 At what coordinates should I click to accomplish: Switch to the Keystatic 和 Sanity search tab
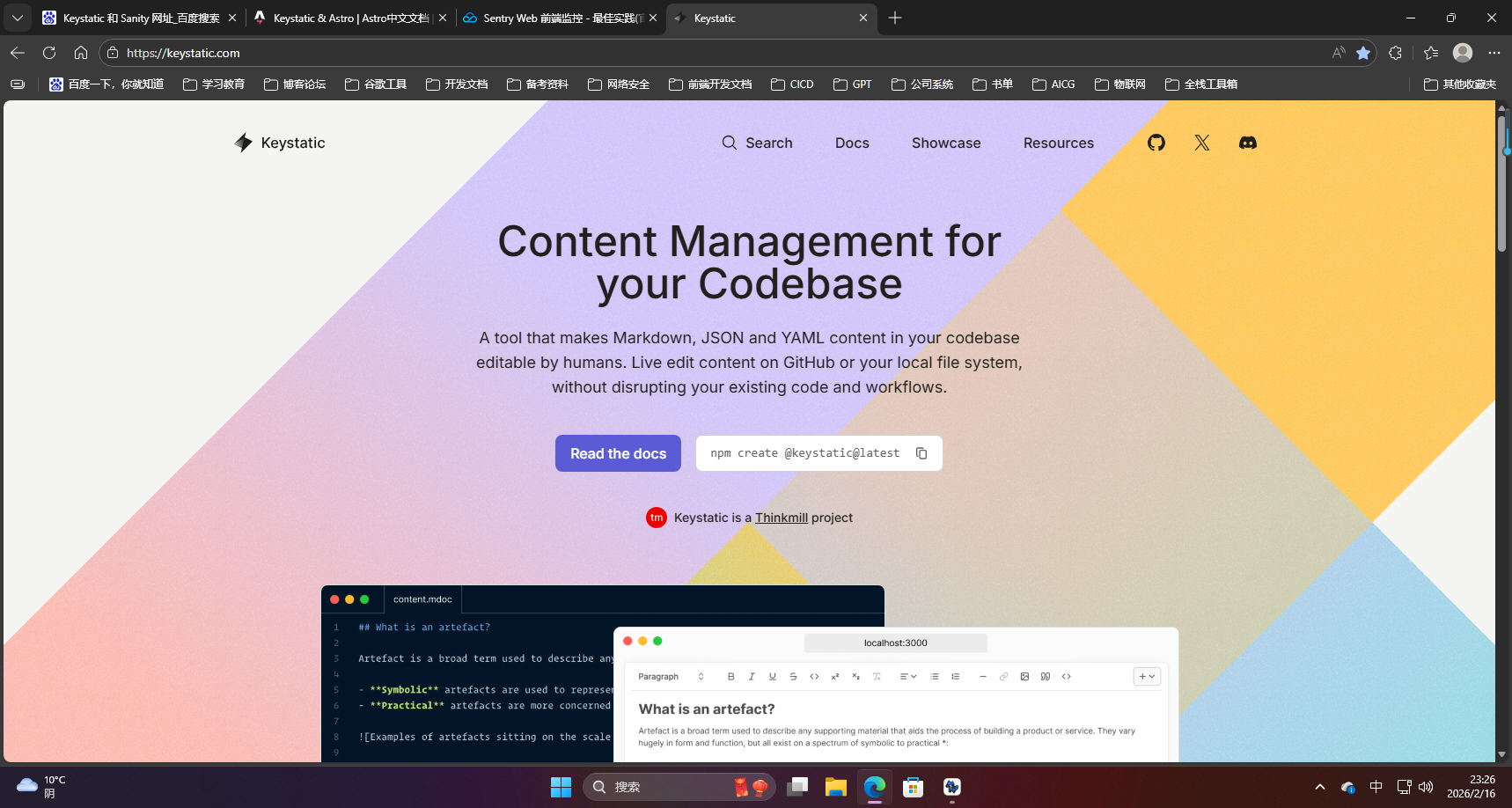point(141,18)
